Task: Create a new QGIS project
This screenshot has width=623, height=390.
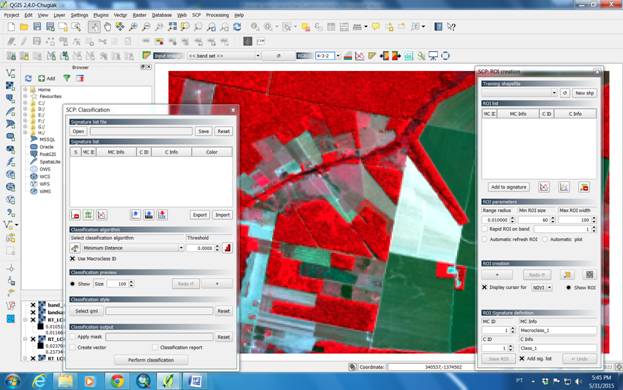Action: click(x=11, y=27)
